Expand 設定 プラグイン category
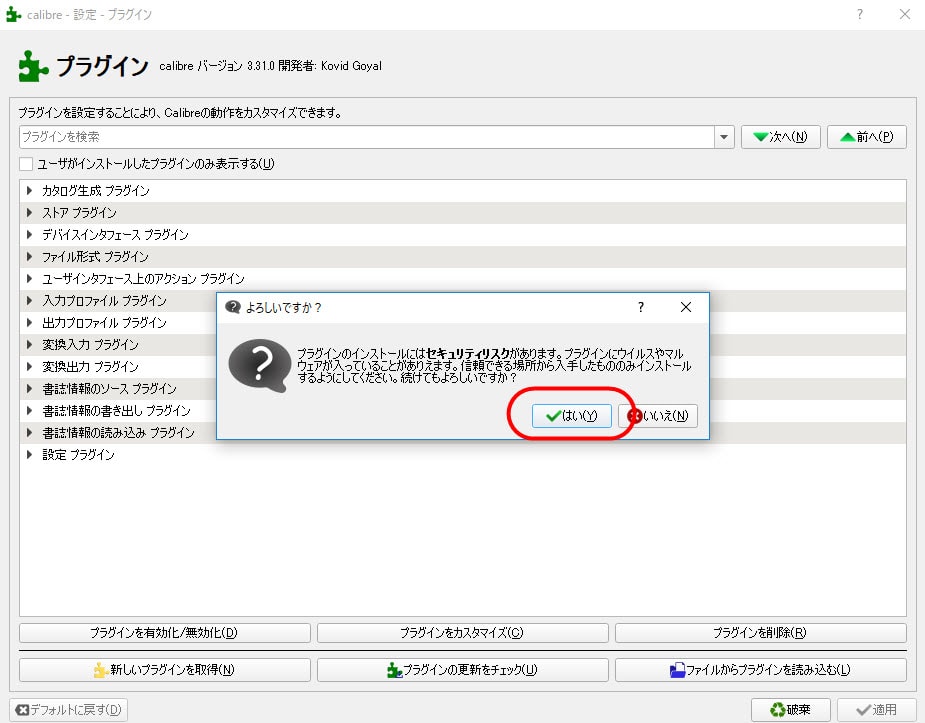The height and width of the screenshot is (723, 925). click(x=29, y=455)
